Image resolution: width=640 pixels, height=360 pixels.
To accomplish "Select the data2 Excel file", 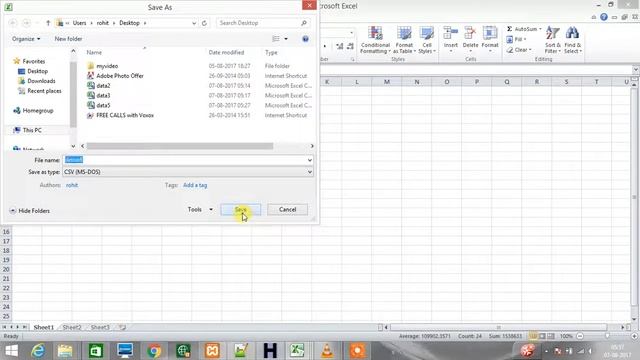I will [x=103, y=86].
